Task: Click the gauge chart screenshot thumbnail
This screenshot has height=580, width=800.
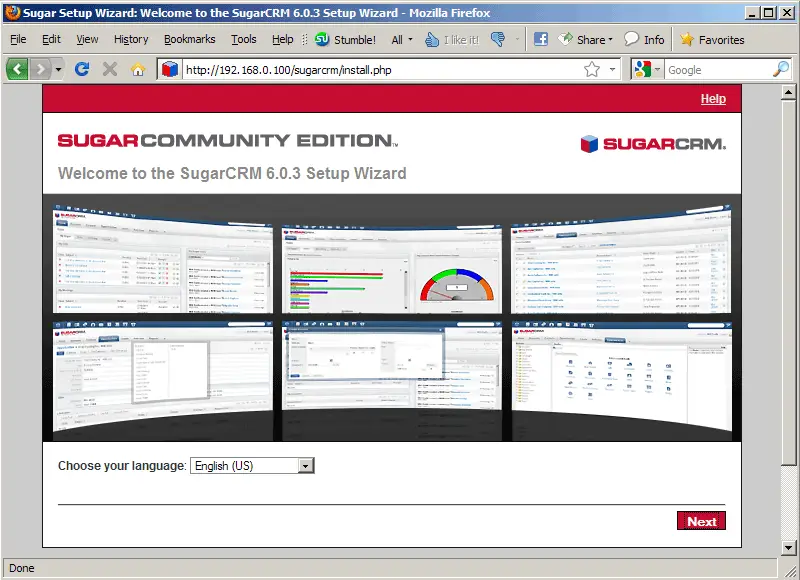Action: click(x=392, y=268)
